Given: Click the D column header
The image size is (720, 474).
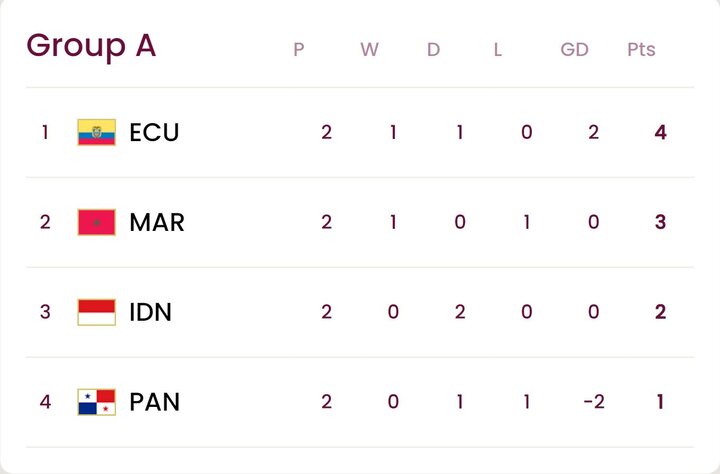Looking at the screenshot, I should pyautogui.click(x=433, y=49).
